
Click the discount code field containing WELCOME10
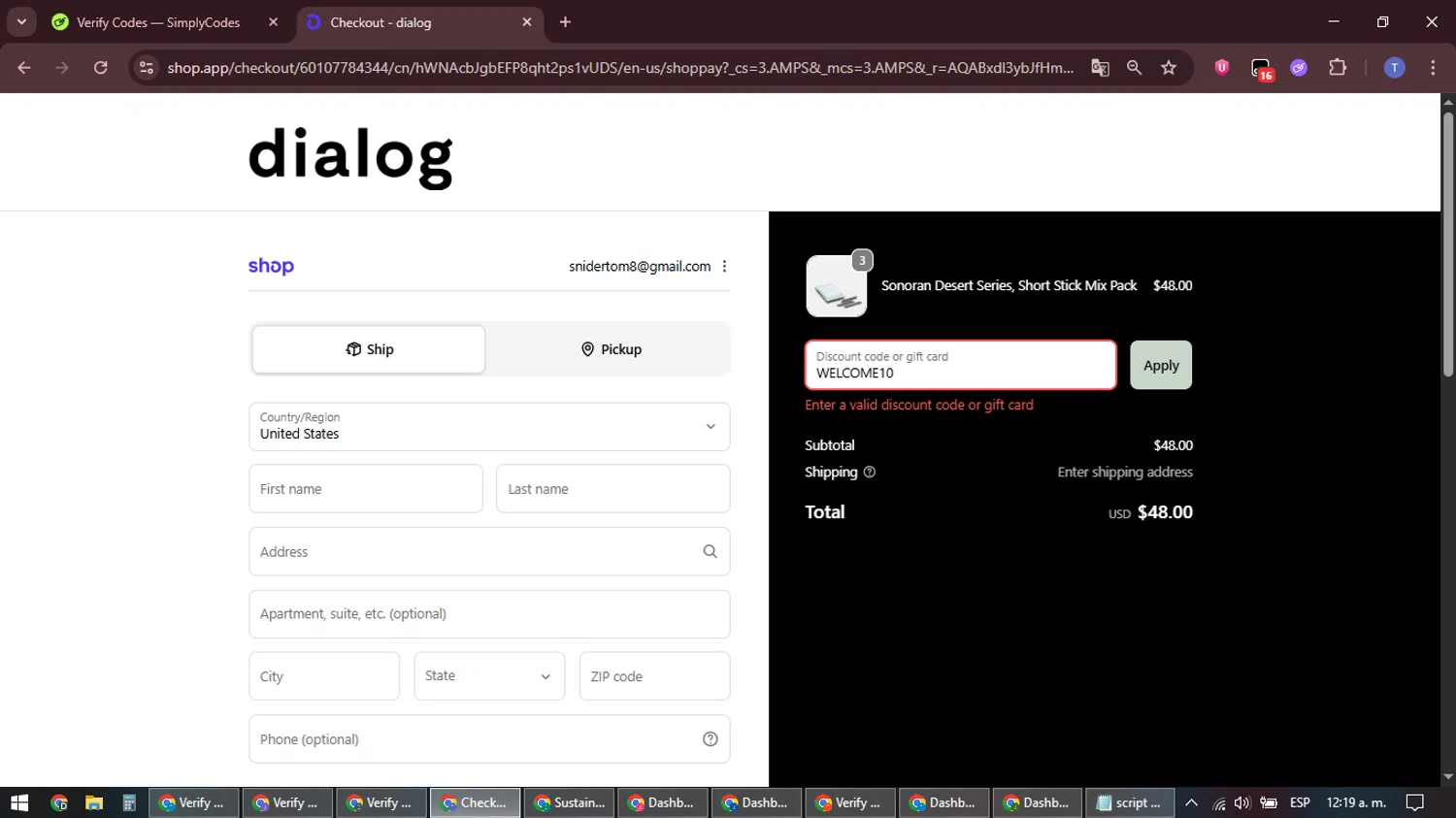[x=960, y=365]
